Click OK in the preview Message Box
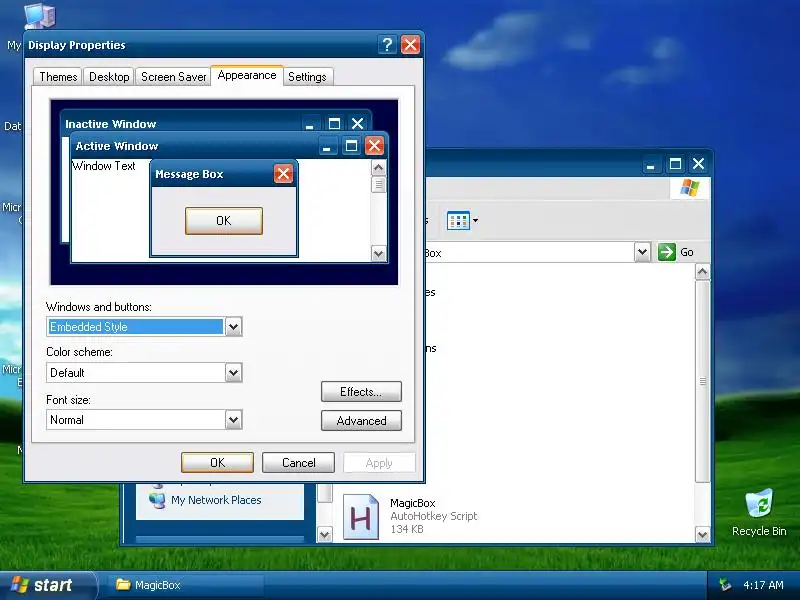This screenshot has height=600, width=800. tap(223, 221)
